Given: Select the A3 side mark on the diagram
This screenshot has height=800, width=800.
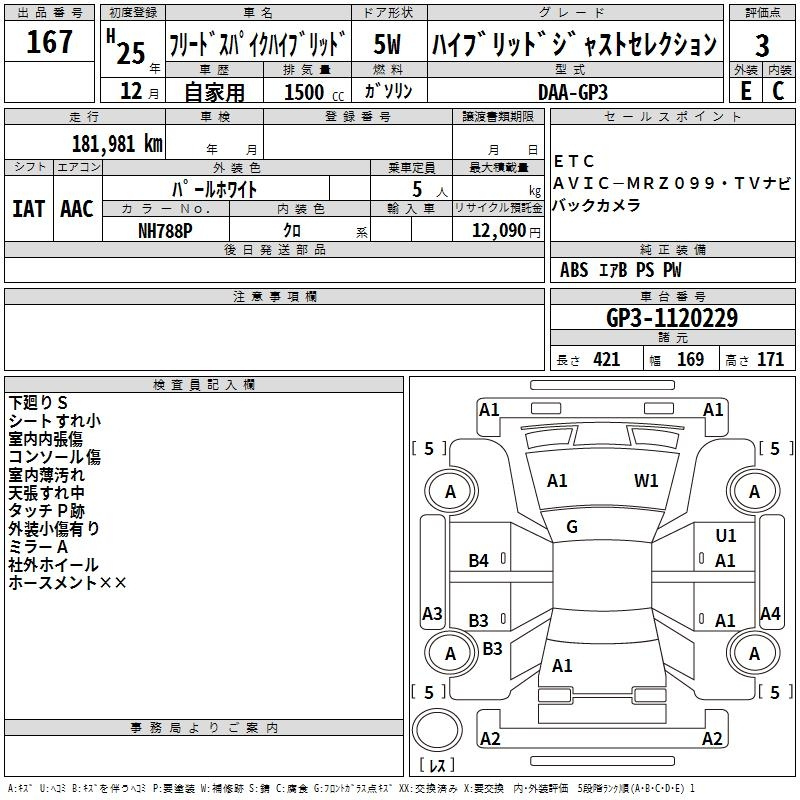Looking at the screenshot, I should 432,614.
